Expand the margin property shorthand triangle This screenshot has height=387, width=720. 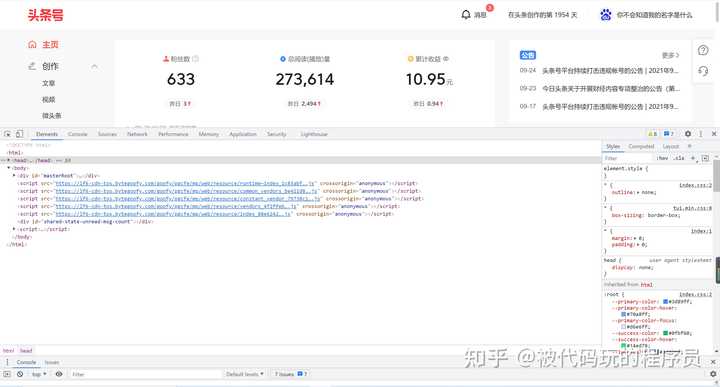pos(634,238)
